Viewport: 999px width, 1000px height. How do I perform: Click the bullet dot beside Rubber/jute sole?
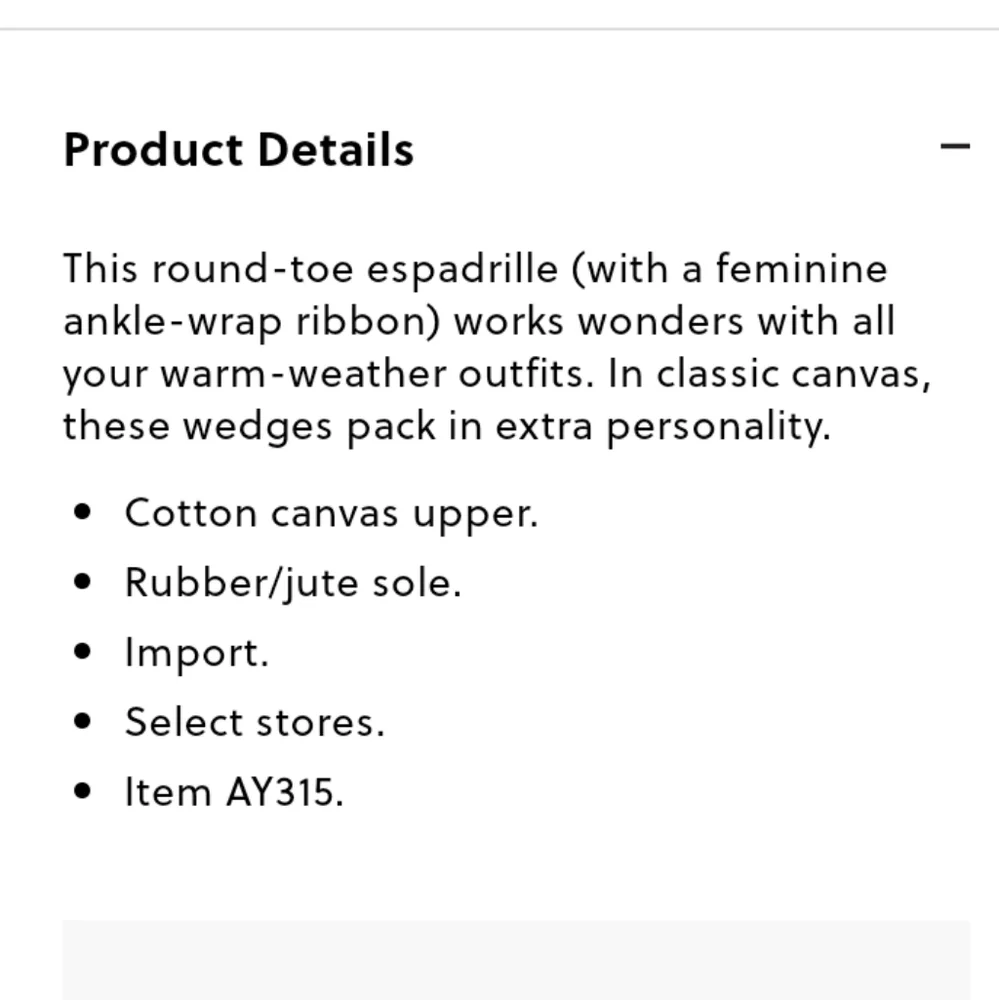(82, 582)
